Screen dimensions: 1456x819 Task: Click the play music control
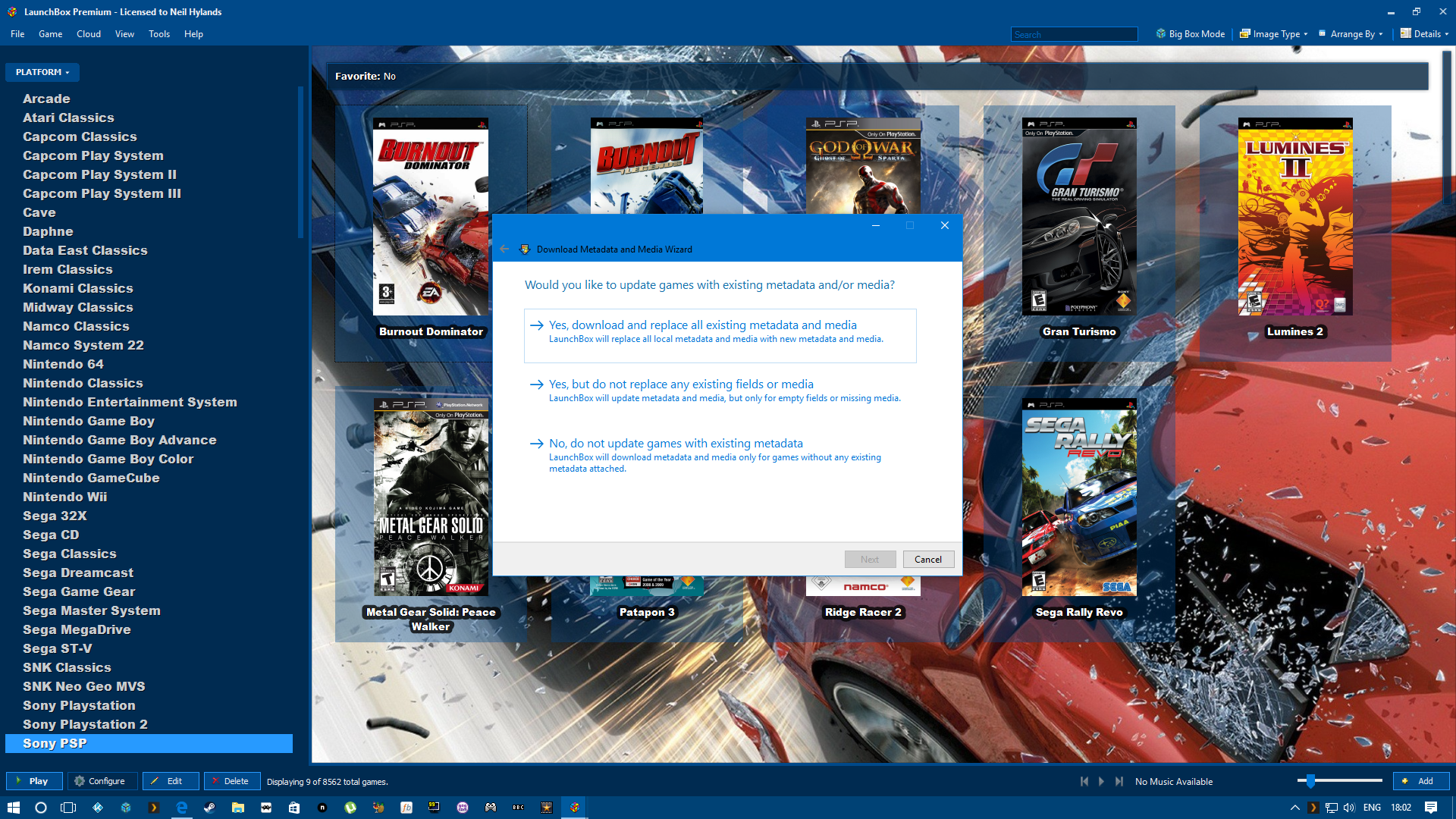(x=1102, y=782)
